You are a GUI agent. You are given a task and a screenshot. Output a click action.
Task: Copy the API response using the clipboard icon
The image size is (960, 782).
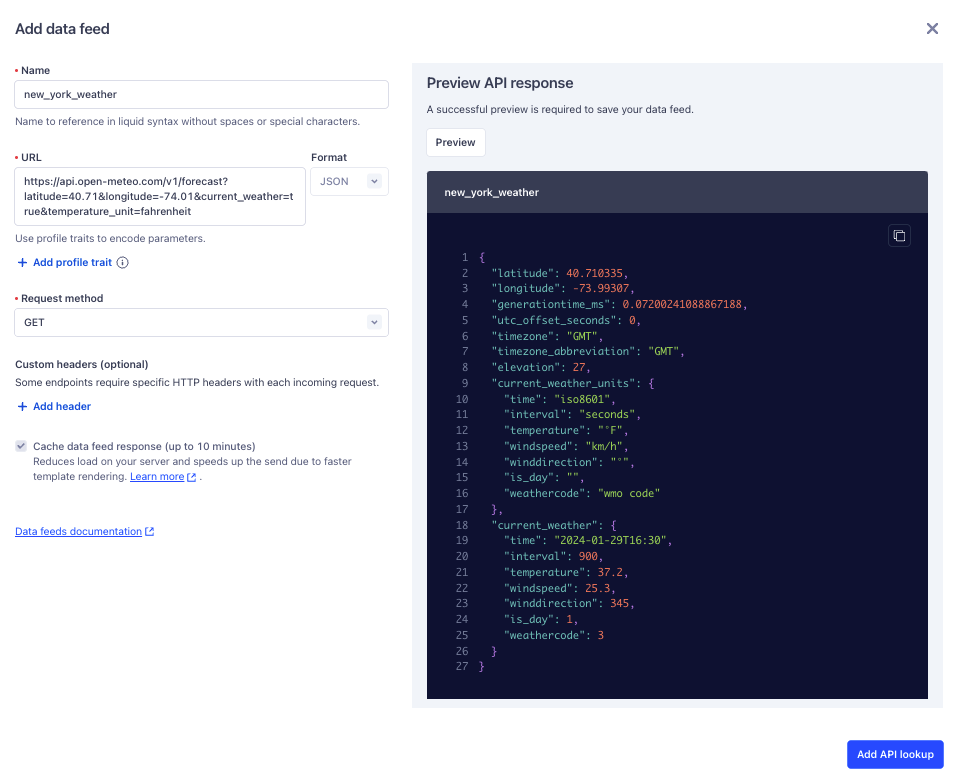click(898, 235)
